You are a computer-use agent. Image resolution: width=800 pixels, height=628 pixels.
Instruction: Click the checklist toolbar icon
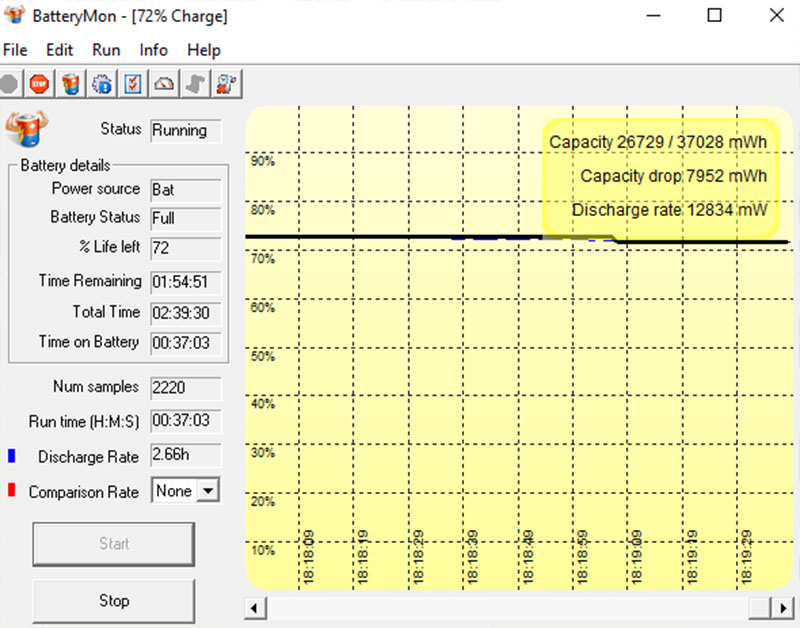pos(132,84)
